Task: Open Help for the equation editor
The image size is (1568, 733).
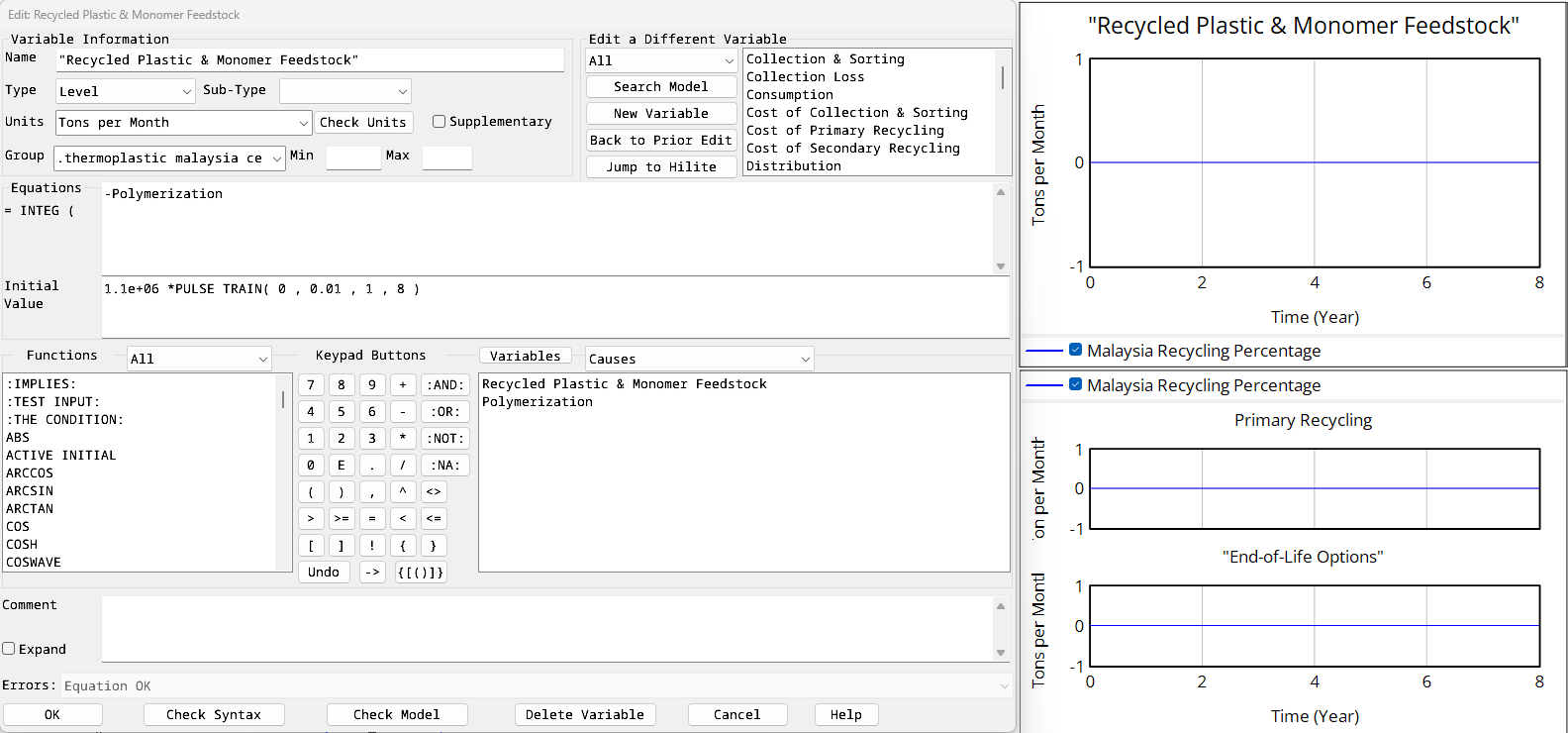Action: tap(846, 714)
